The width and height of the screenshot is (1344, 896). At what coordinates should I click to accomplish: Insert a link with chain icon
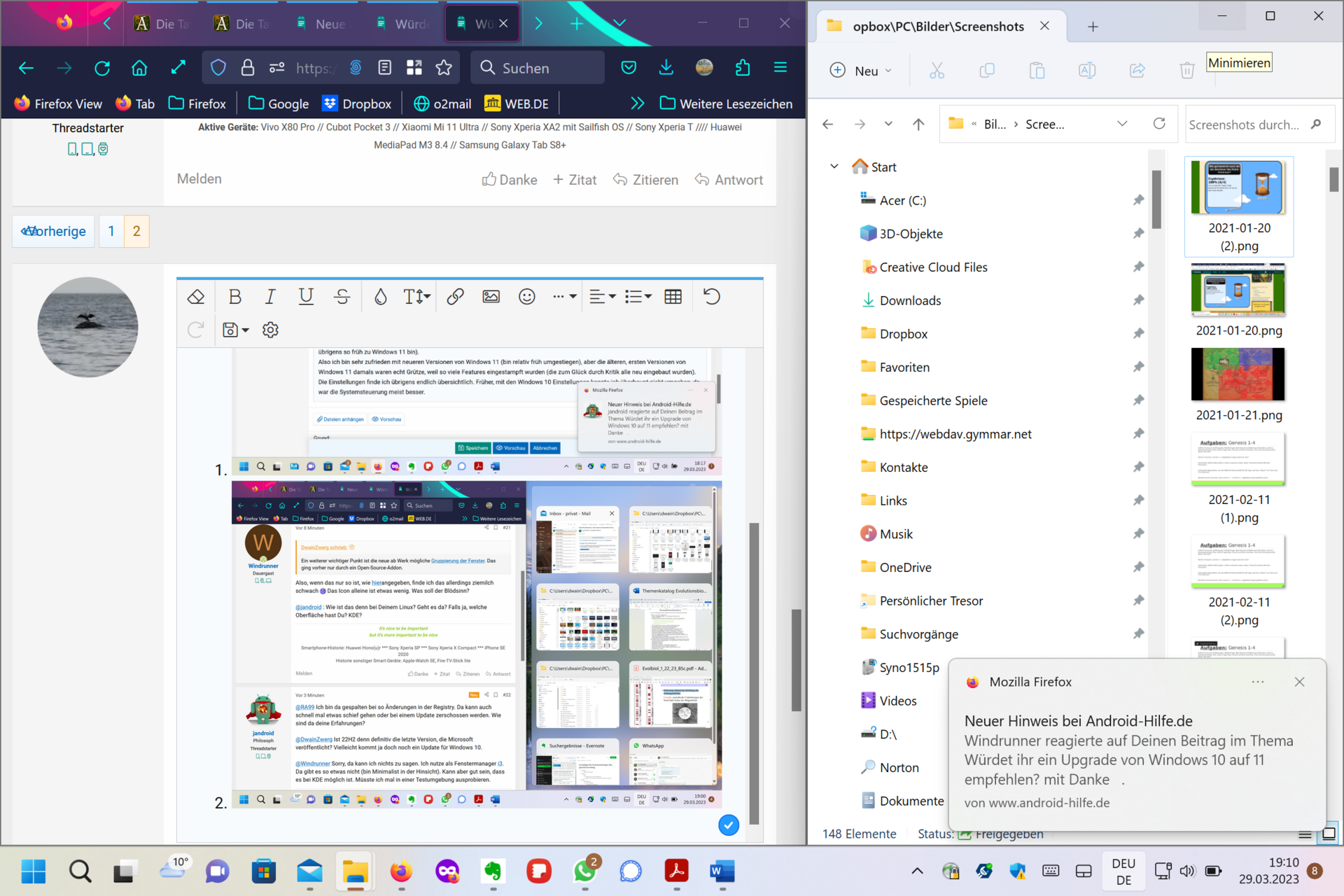pos(455,297)
